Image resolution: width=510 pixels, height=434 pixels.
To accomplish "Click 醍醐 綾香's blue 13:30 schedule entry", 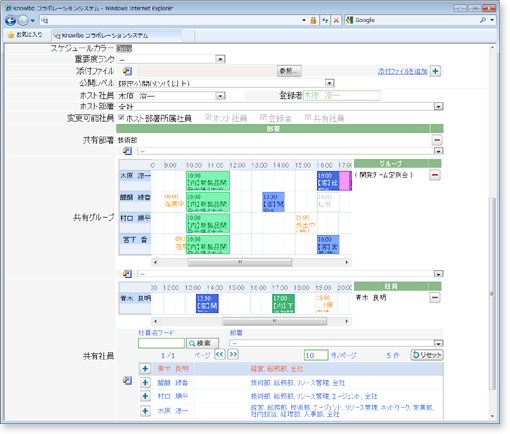I will [273, 202].
